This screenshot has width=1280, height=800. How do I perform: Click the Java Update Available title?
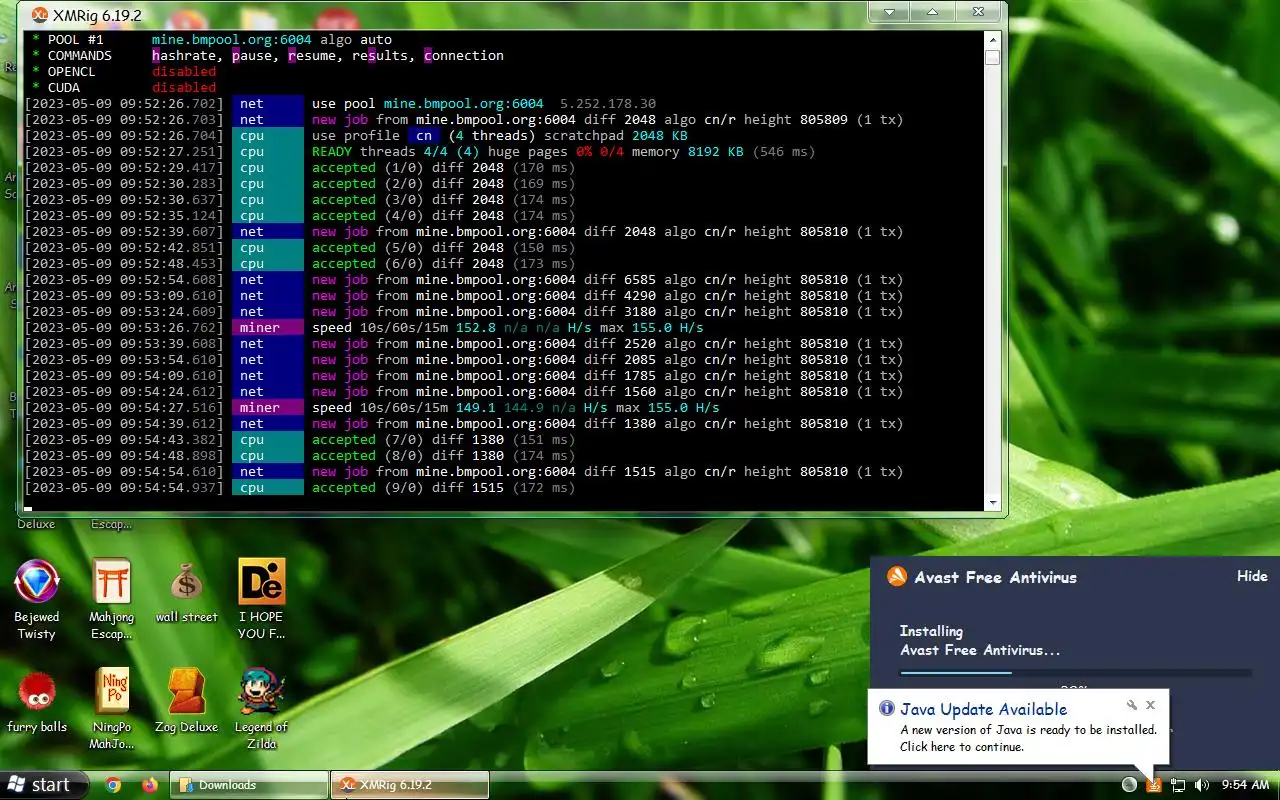[983, 709]
